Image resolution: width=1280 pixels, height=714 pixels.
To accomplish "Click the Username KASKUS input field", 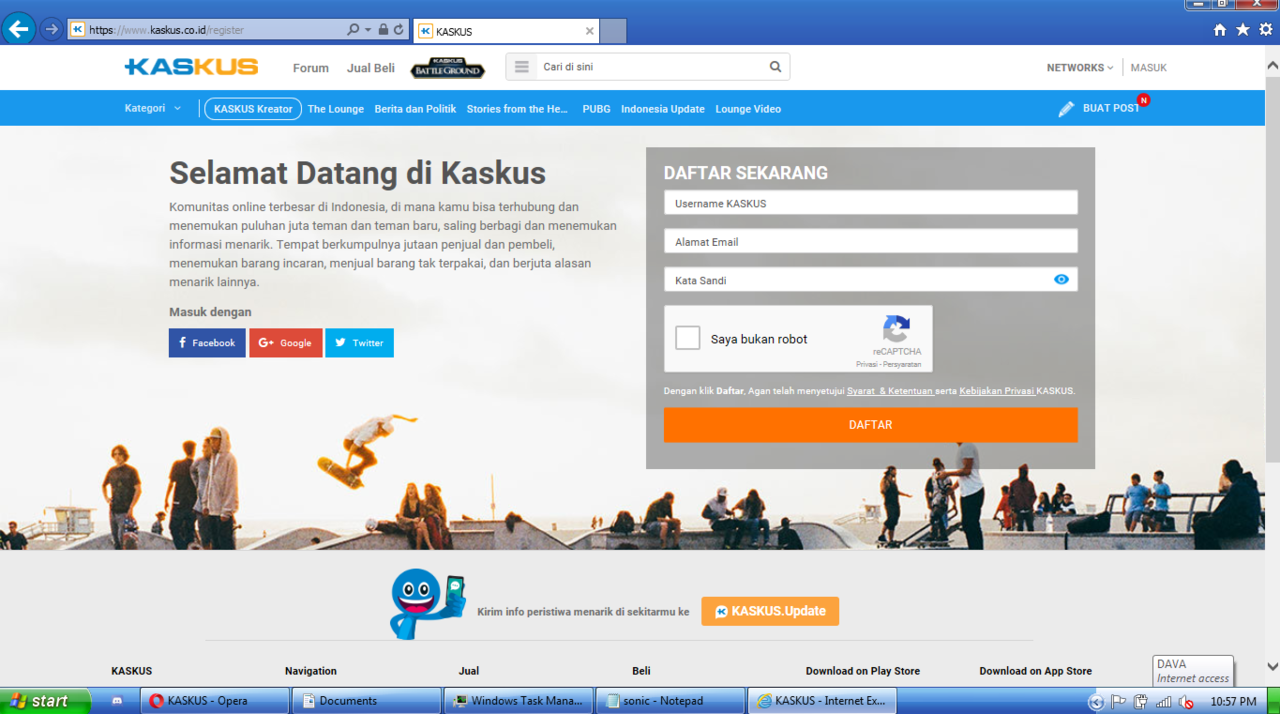I will tap(871, 203).
